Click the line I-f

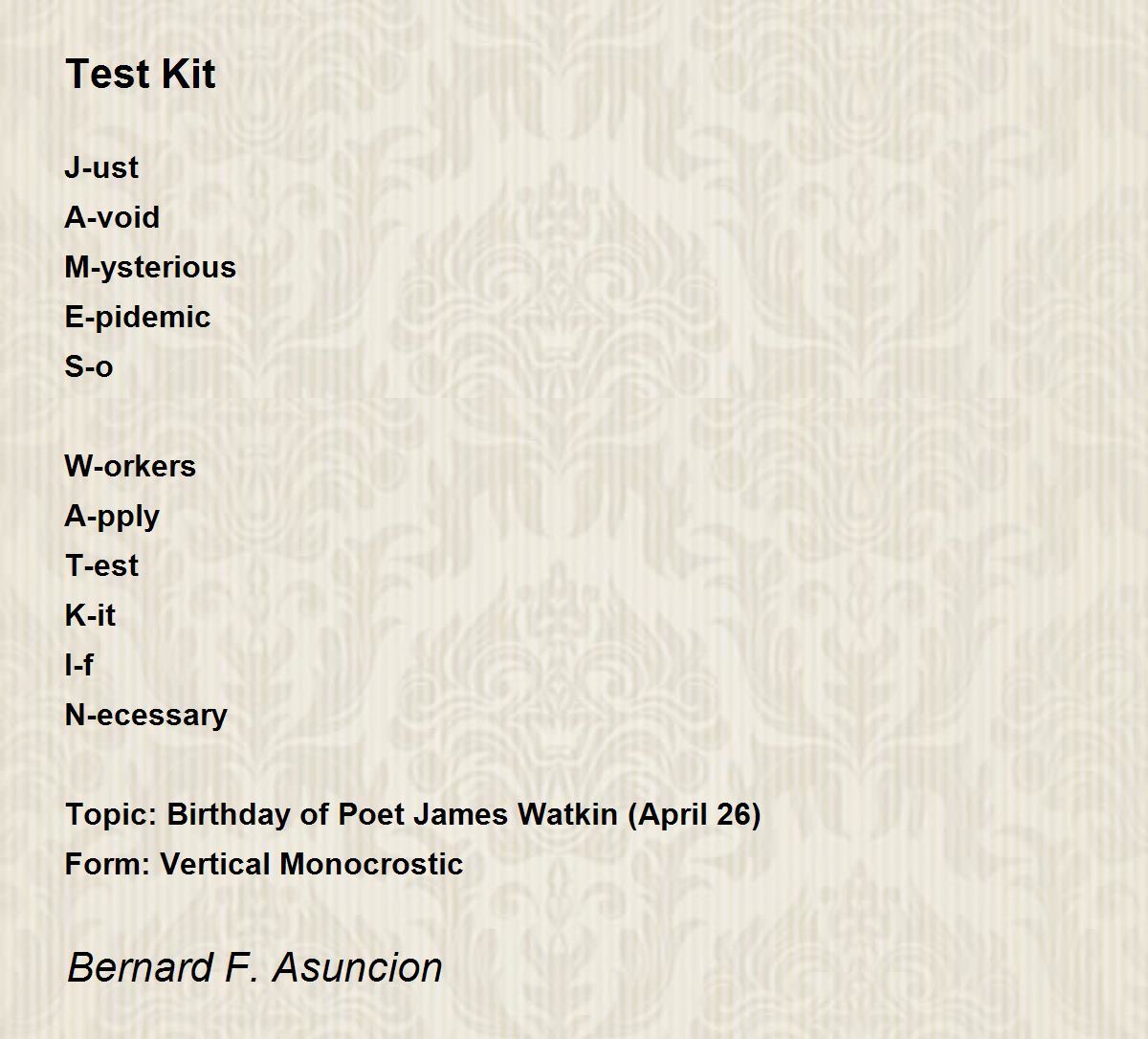click(x=79, y=665)
